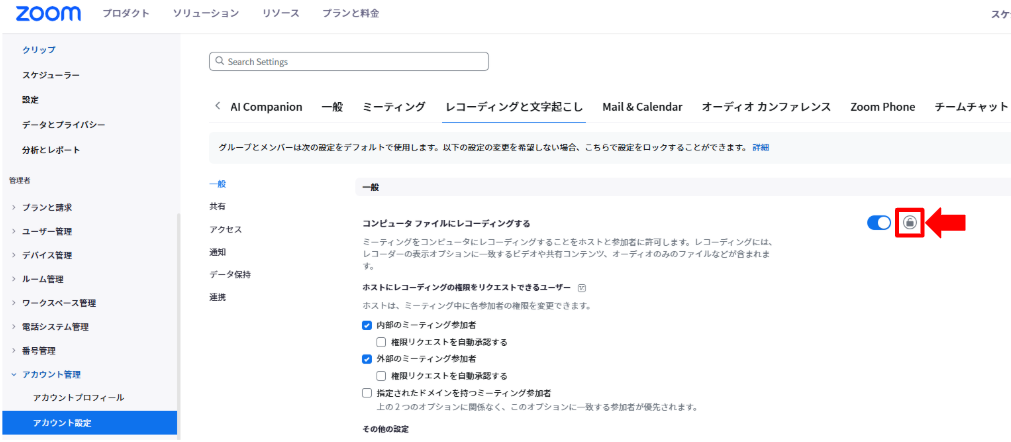The width and height of the screenshot is (1011, 442).
Task: Click その他の設定 heading text
Action: [386, 429]
